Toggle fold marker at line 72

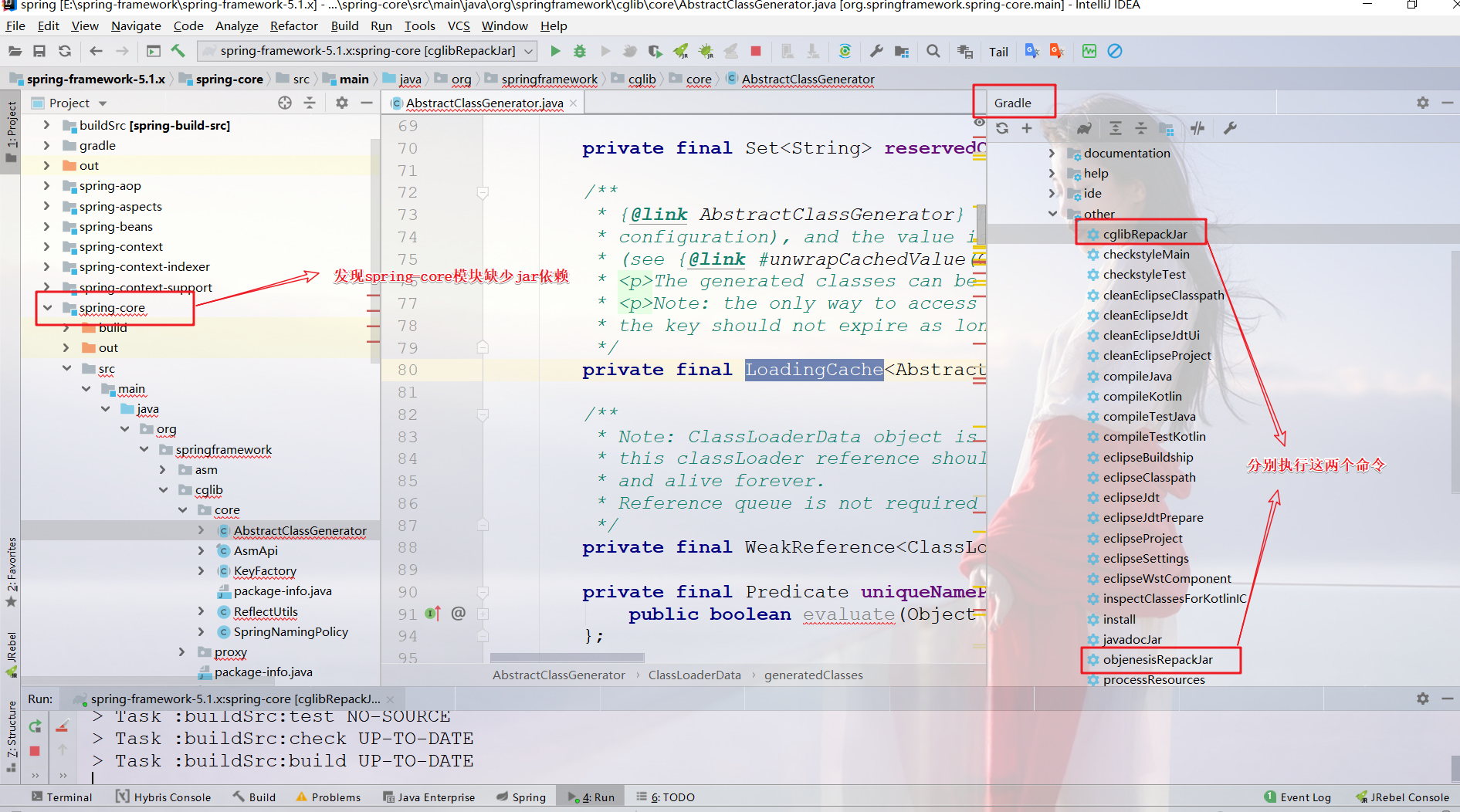point(483,192)
